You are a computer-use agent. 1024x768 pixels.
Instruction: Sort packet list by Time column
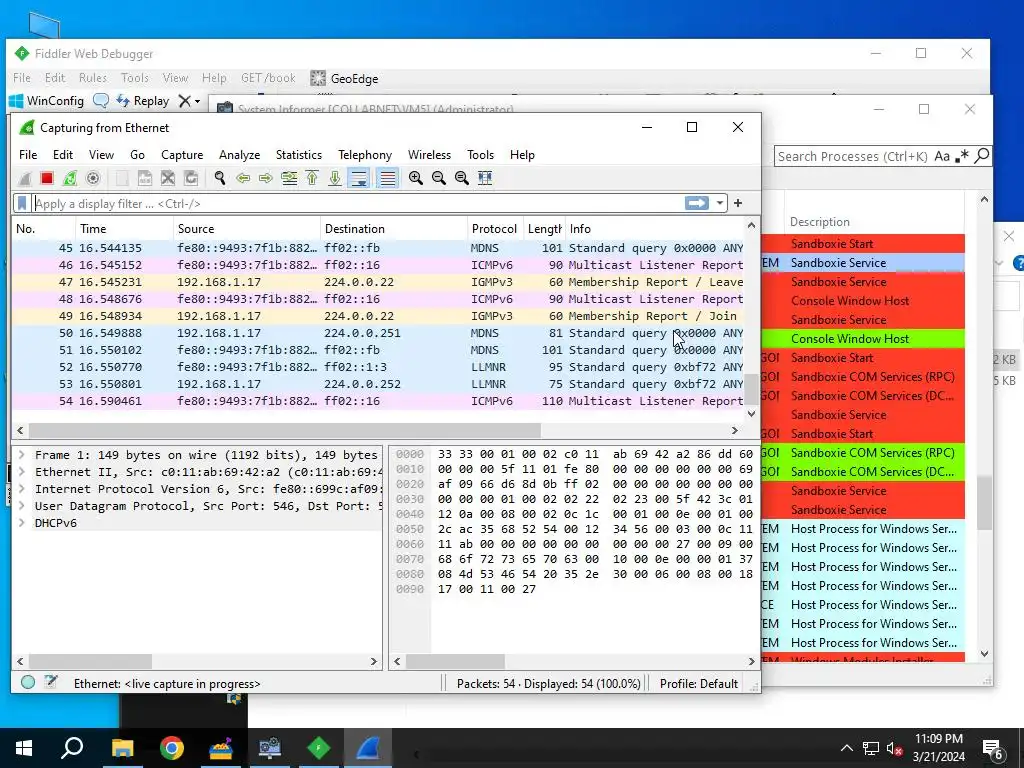124,229
